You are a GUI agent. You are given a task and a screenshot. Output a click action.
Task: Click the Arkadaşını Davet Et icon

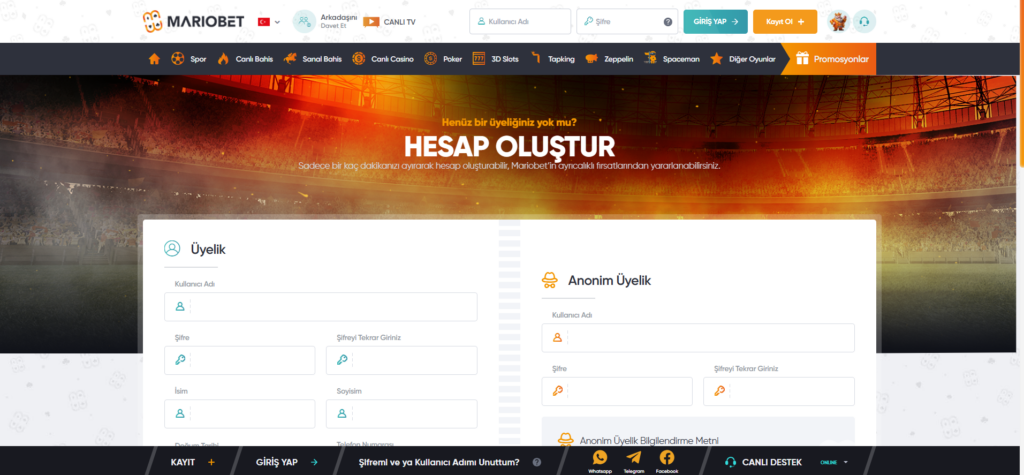pos(304,22)
